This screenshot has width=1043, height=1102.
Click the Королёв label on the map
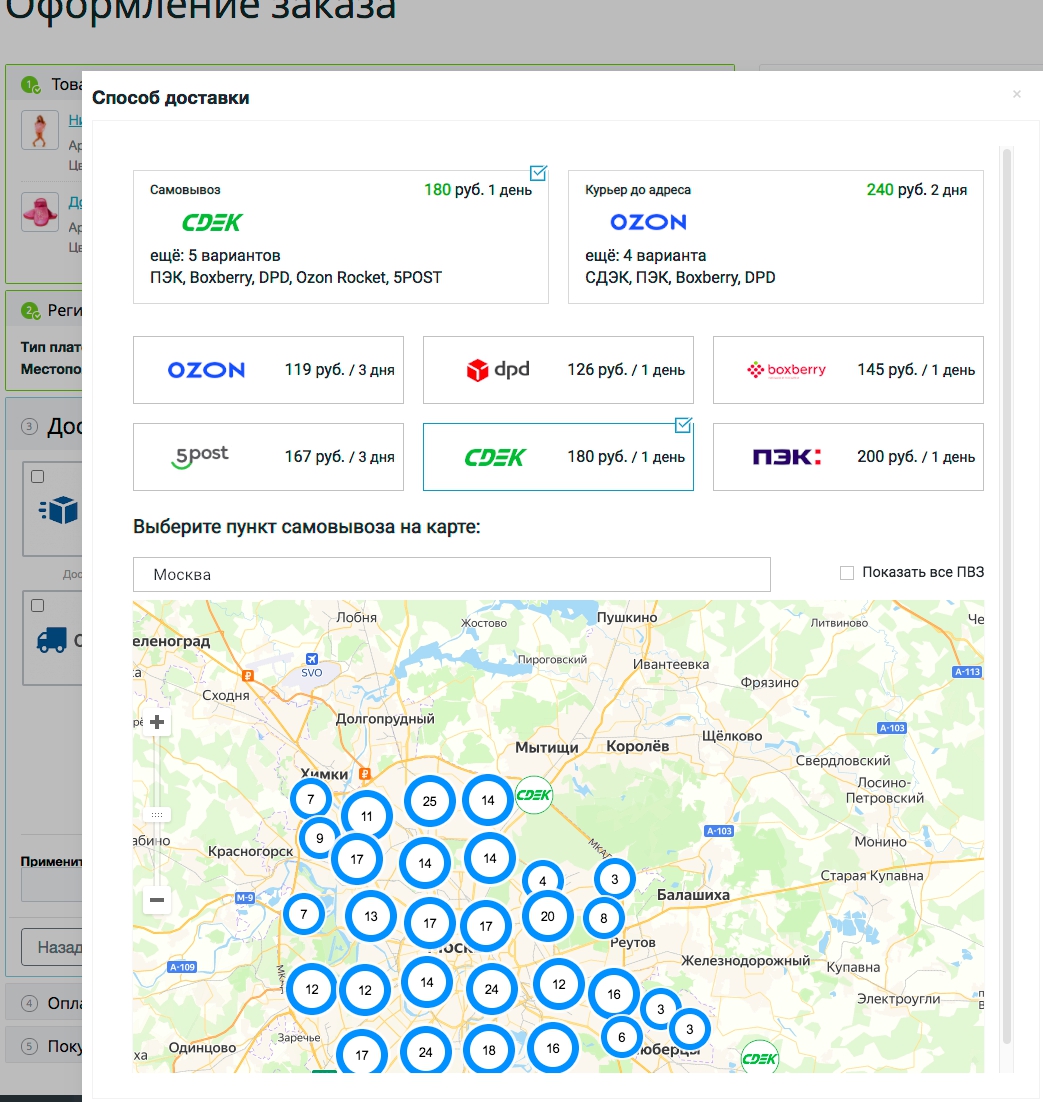(637, 746)
